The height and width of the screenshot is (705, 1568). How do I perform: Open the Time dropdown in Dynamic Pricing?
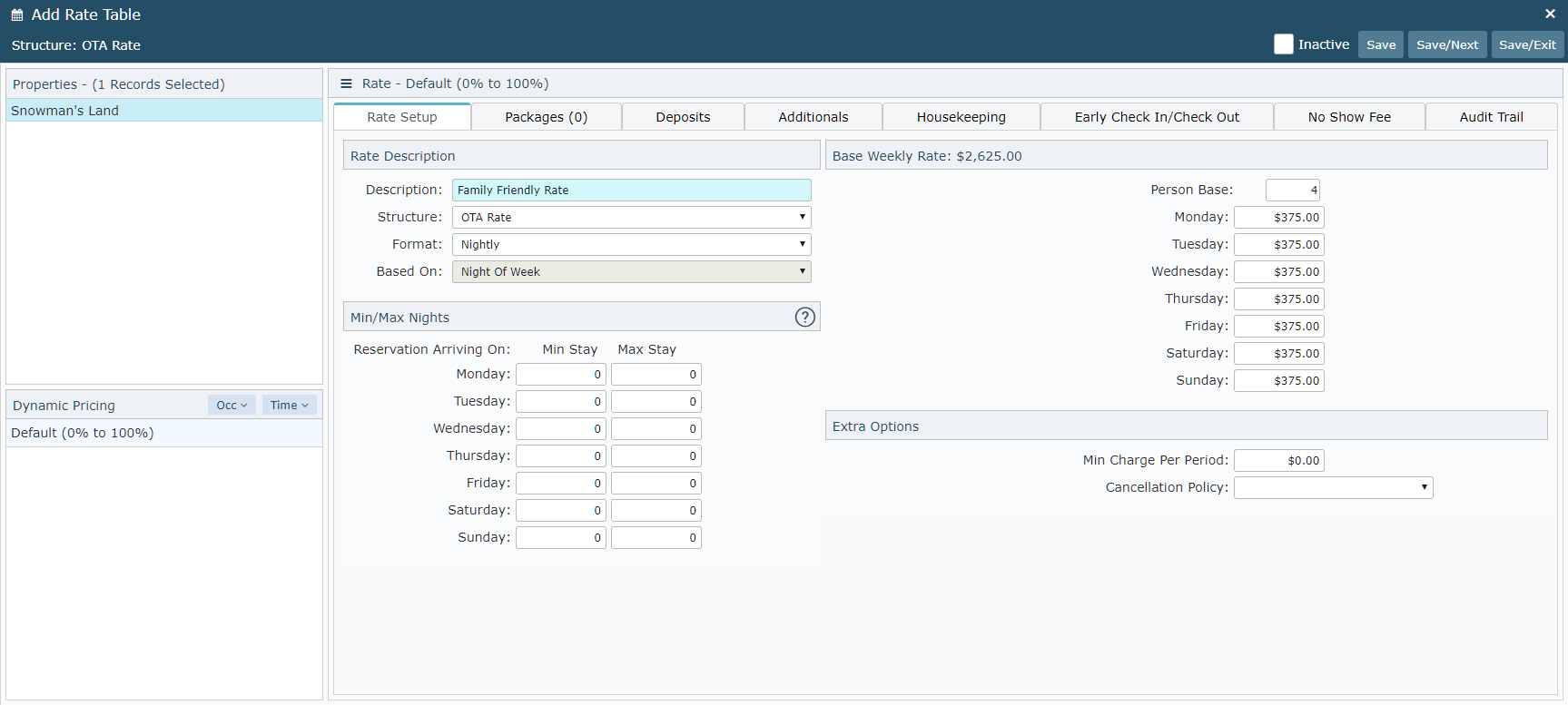coord(289,405)
